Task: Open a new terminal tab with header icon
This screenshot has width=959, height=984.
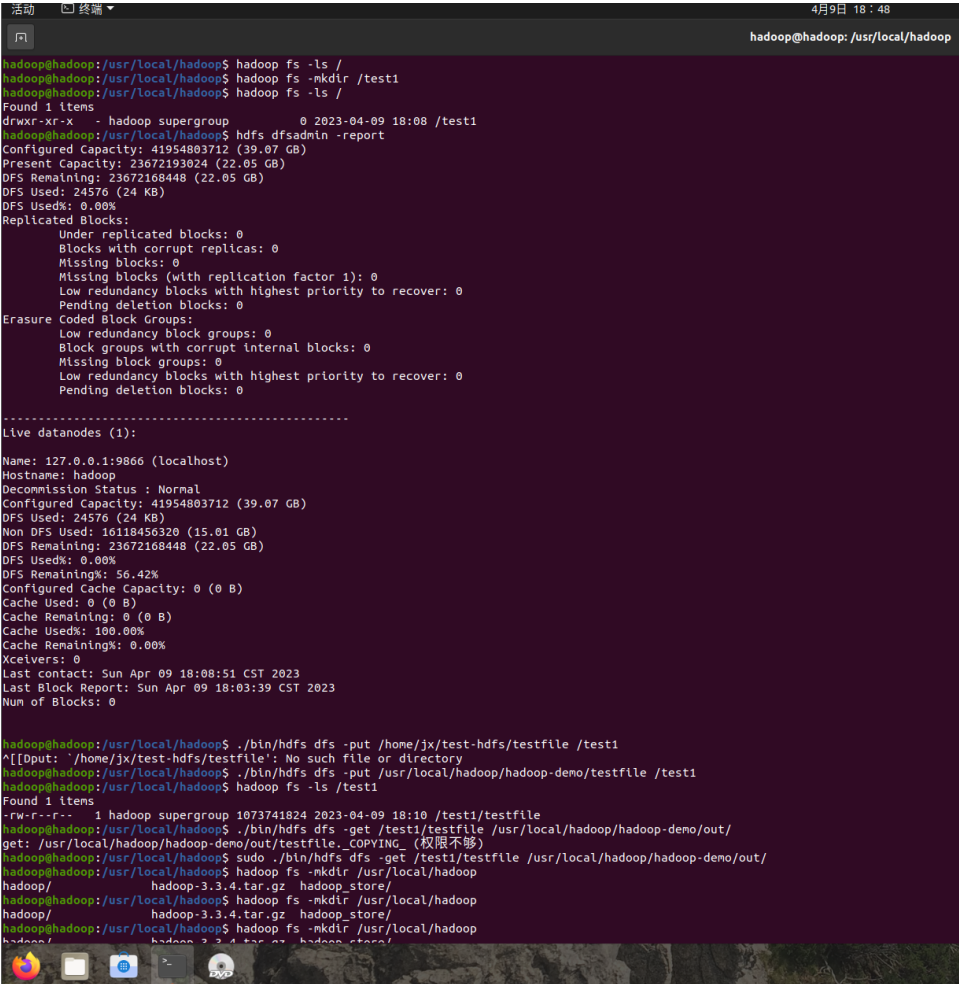Action: pos(20,38)
